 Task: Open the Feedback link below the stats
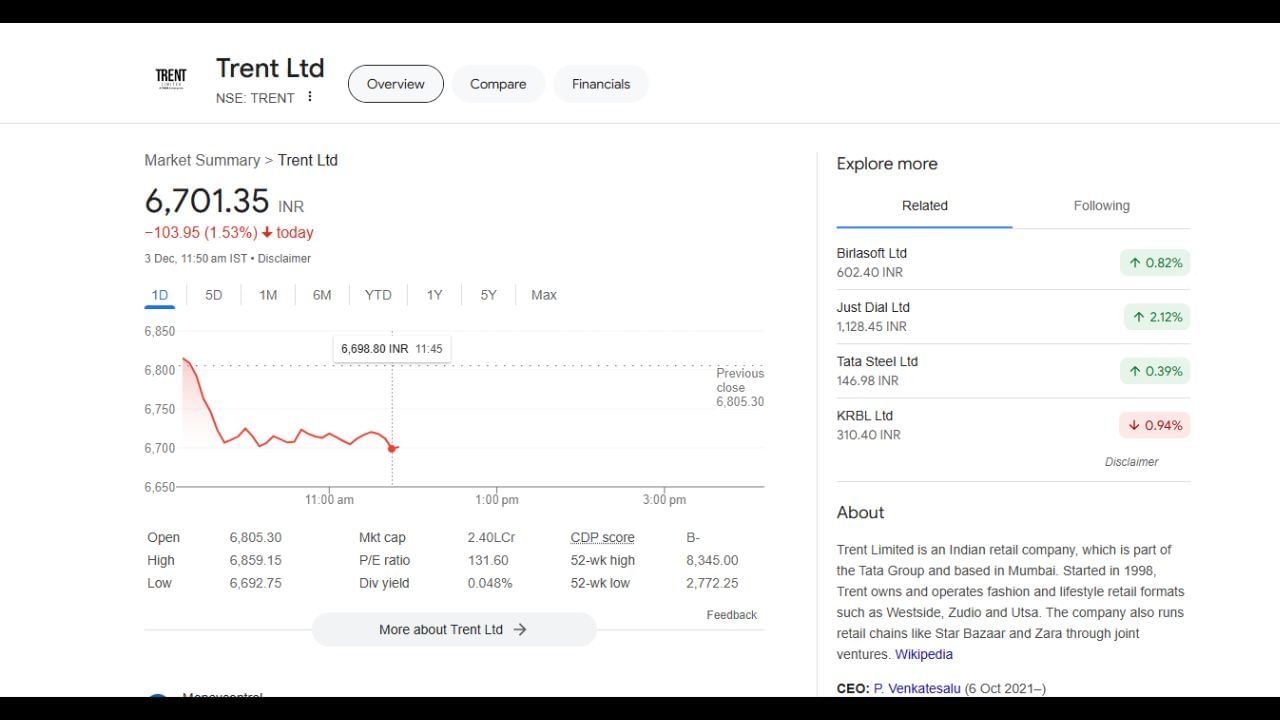(732, 615)
